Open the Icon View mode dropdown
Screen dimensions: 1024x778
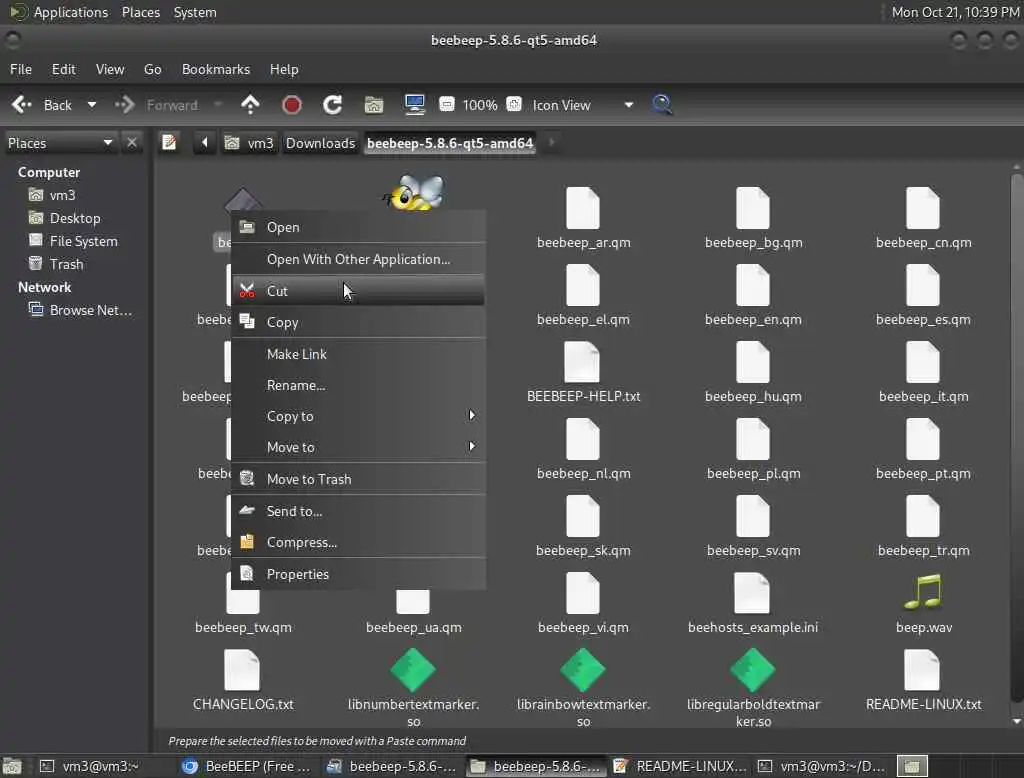(x=582, y=105)
